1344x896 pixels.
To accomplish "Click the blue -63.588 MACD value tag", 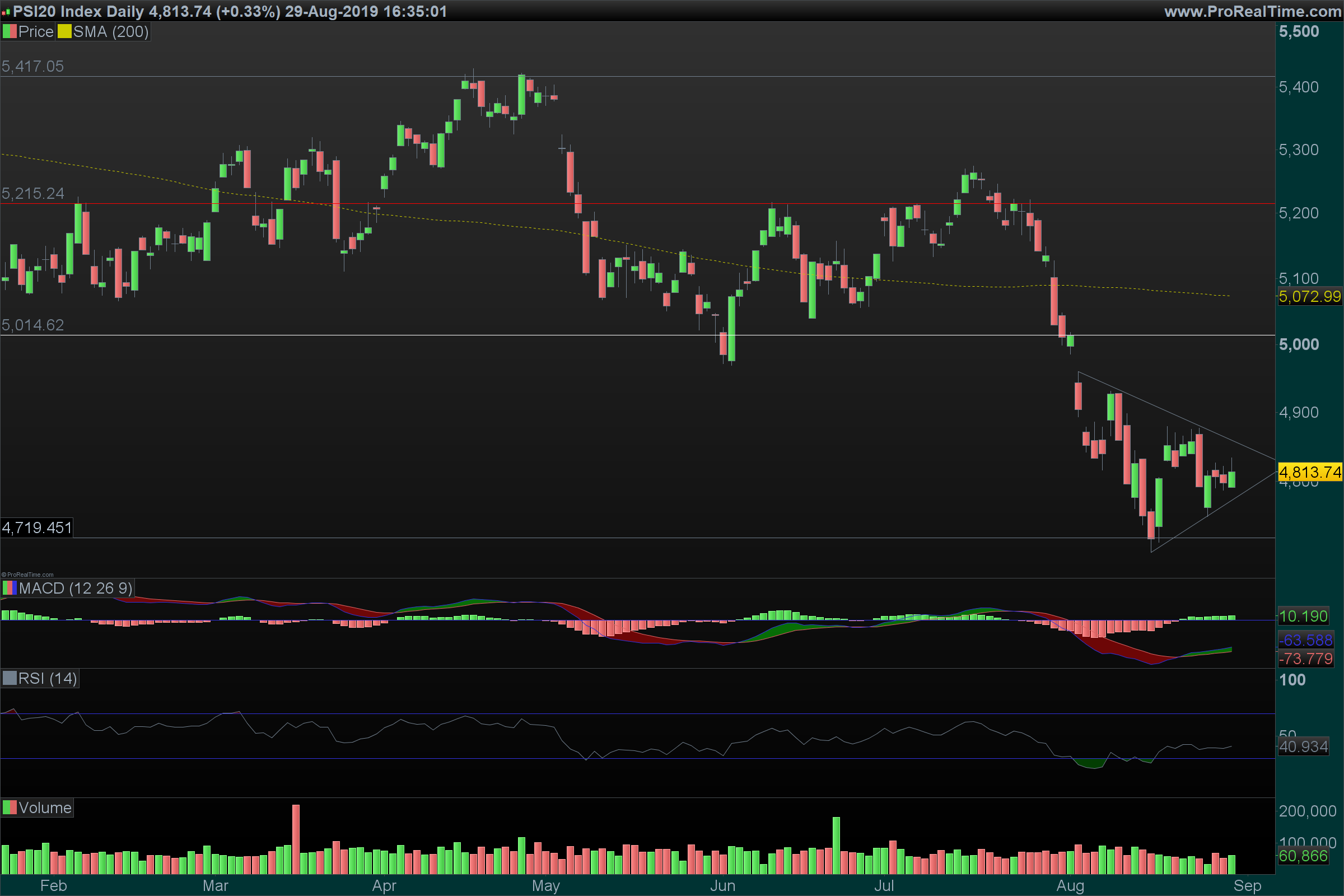I will pyautogui.click(x=1305, y=640).
